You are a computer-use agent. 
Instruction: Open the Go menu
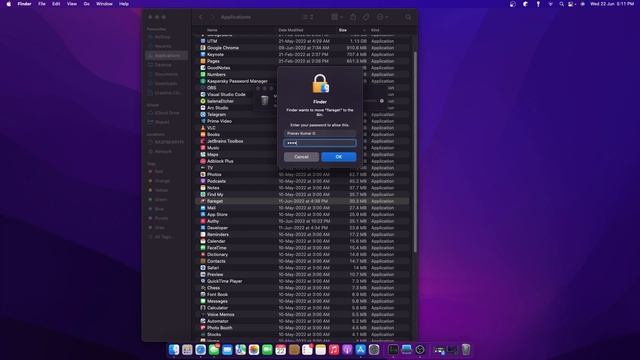pyautogui.click(x=87, y=4)
